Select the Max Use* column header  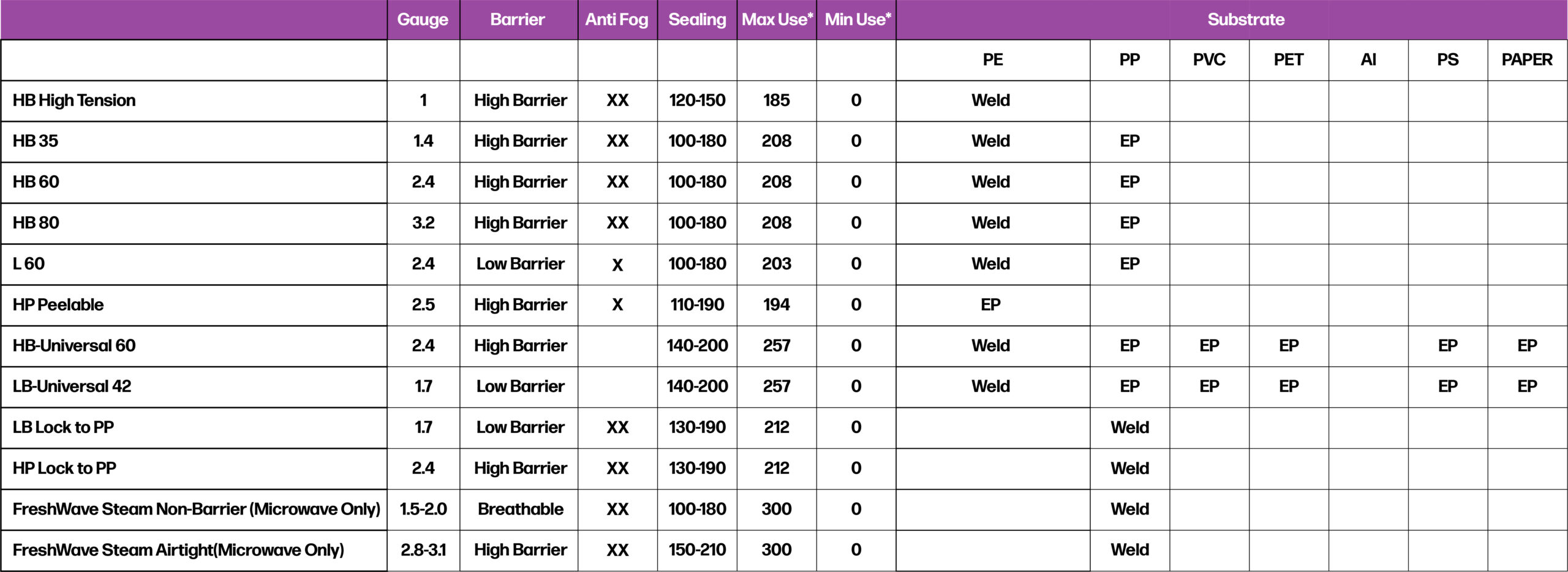click(x=777, y=20)
